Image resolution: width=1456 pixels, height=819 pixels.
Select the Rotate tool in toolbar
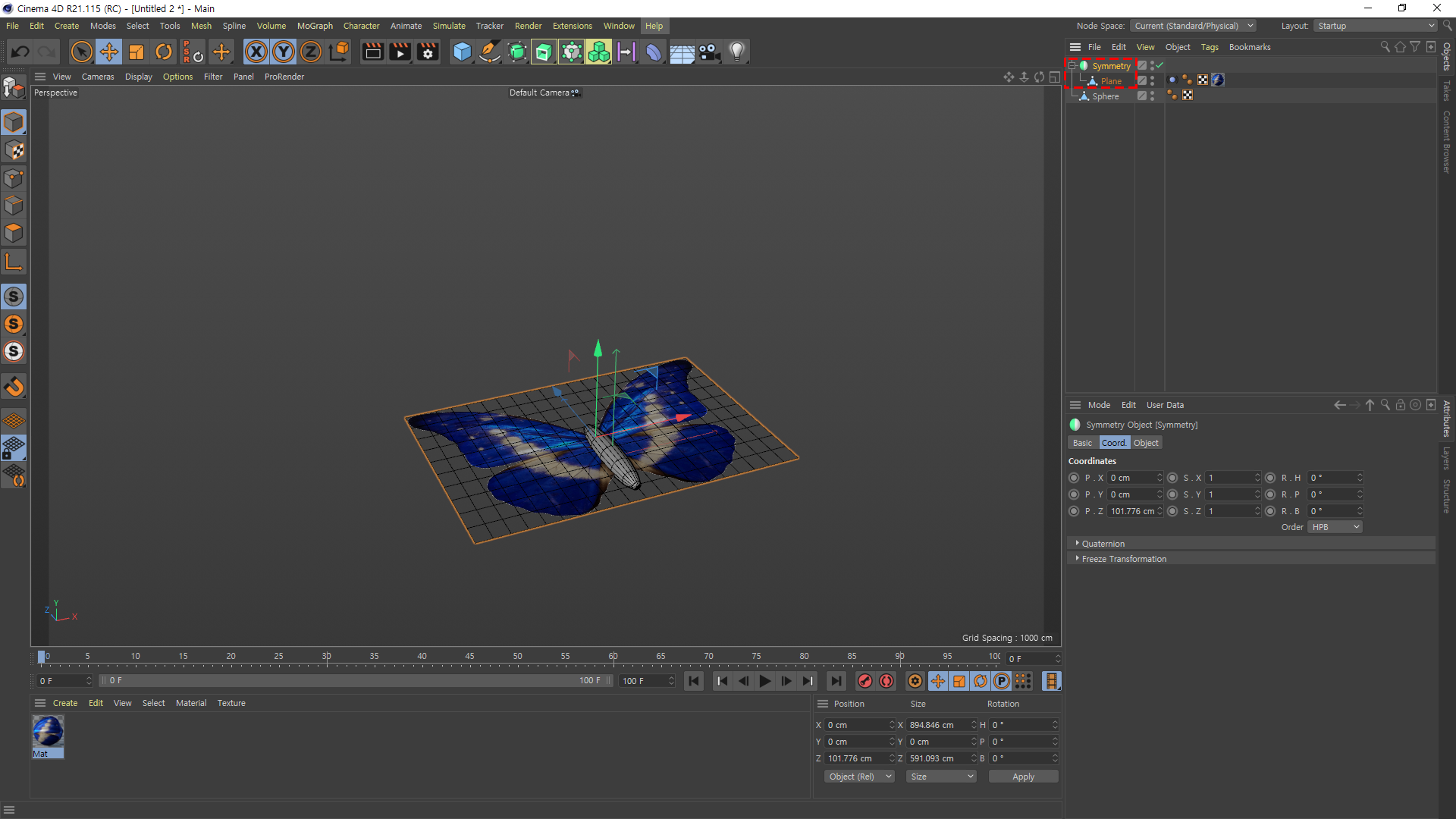(x=164, y=52)
